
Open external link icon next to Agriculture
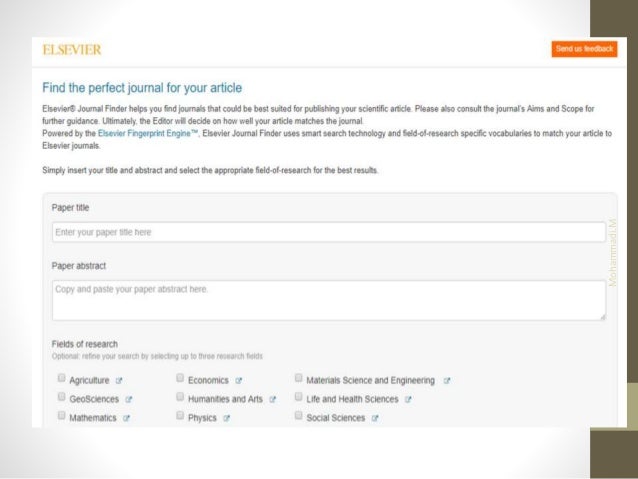119,381
